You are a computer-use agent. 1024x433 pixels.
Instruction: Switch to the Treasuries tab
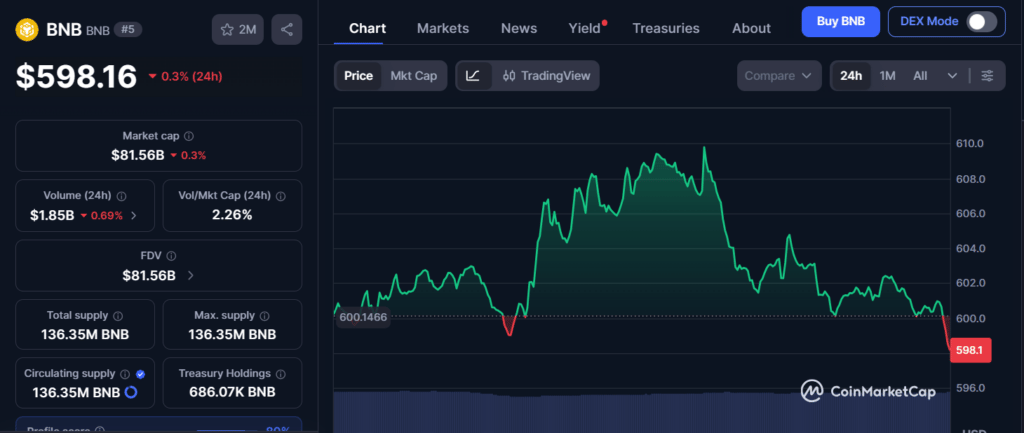tap(666, 28)
